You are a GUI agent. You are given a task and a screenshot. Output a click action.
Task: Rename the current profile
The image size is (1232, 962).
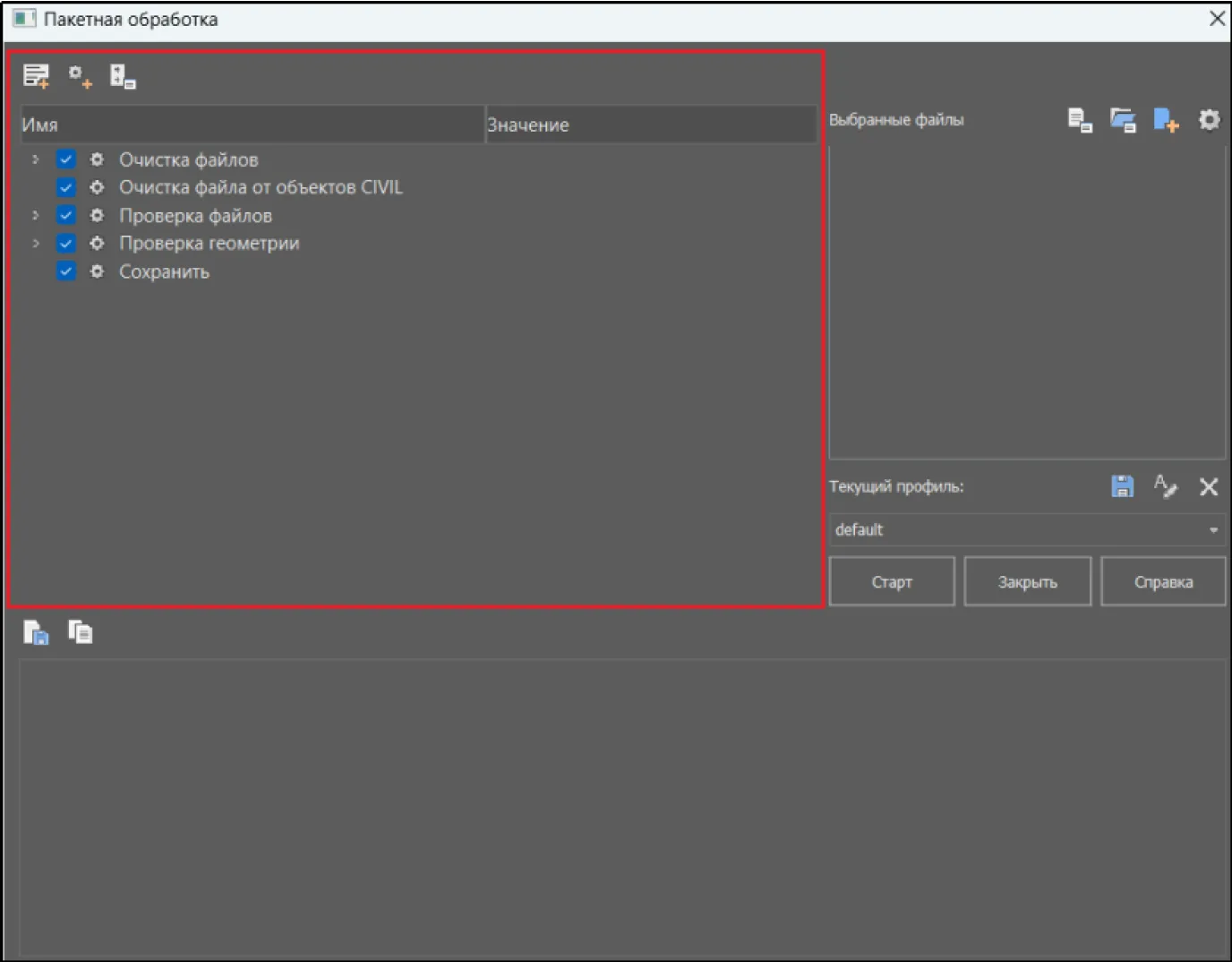coord(1165,486)
